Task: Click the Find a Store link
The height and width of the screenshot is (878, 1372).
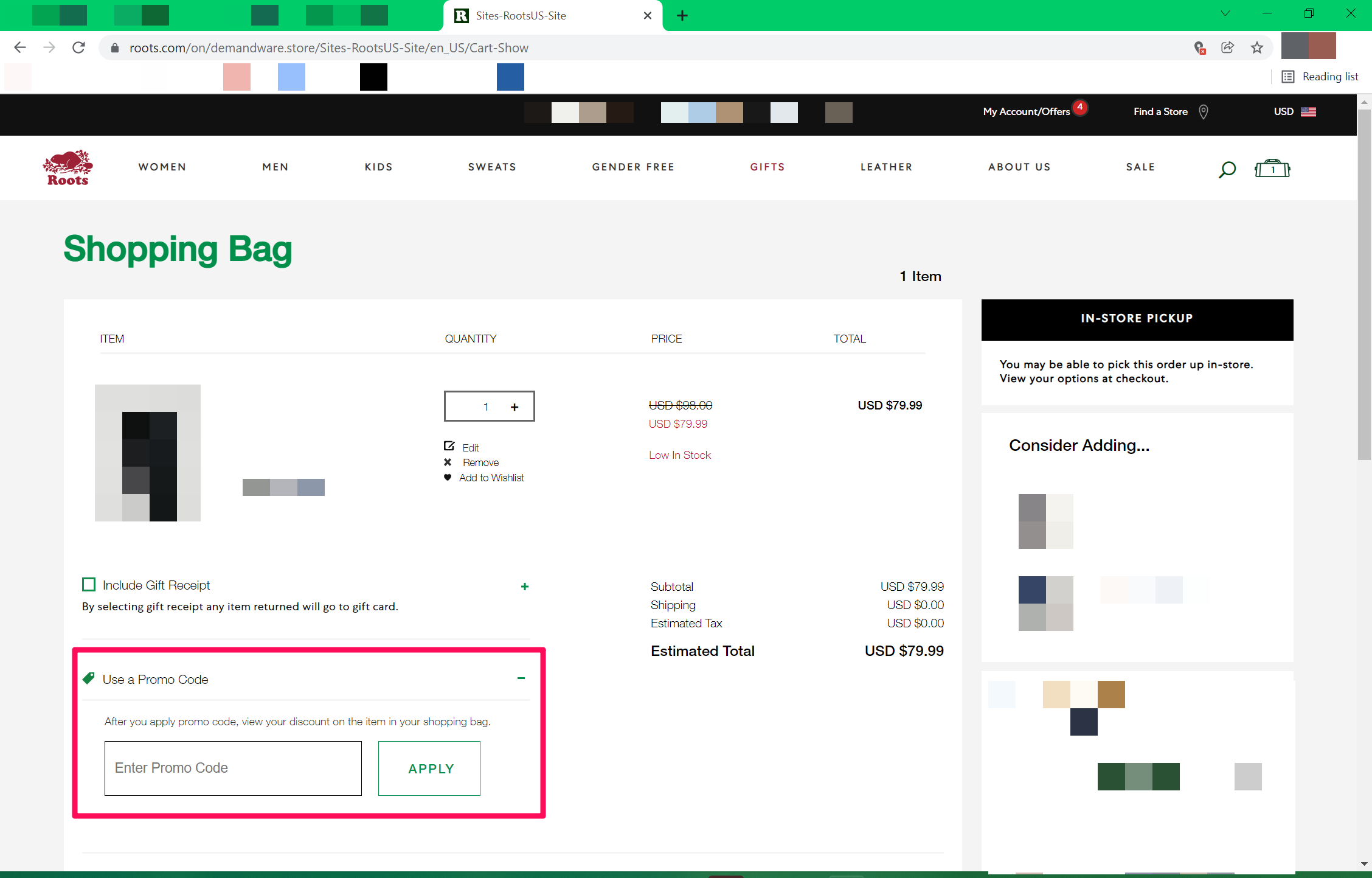Action: [1160, 111]
